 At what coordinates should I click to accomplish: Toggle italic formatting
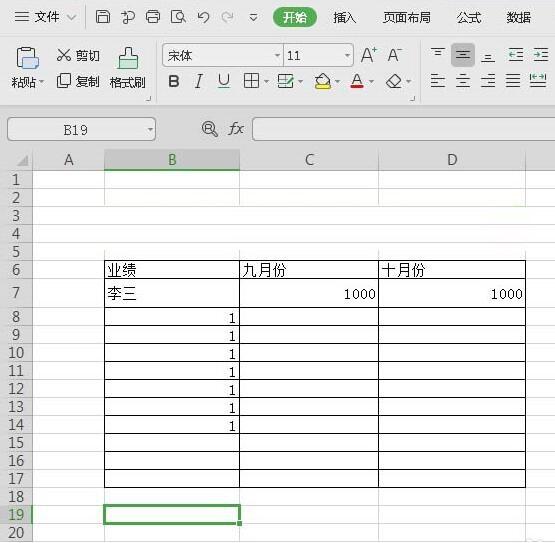point(199,81)
